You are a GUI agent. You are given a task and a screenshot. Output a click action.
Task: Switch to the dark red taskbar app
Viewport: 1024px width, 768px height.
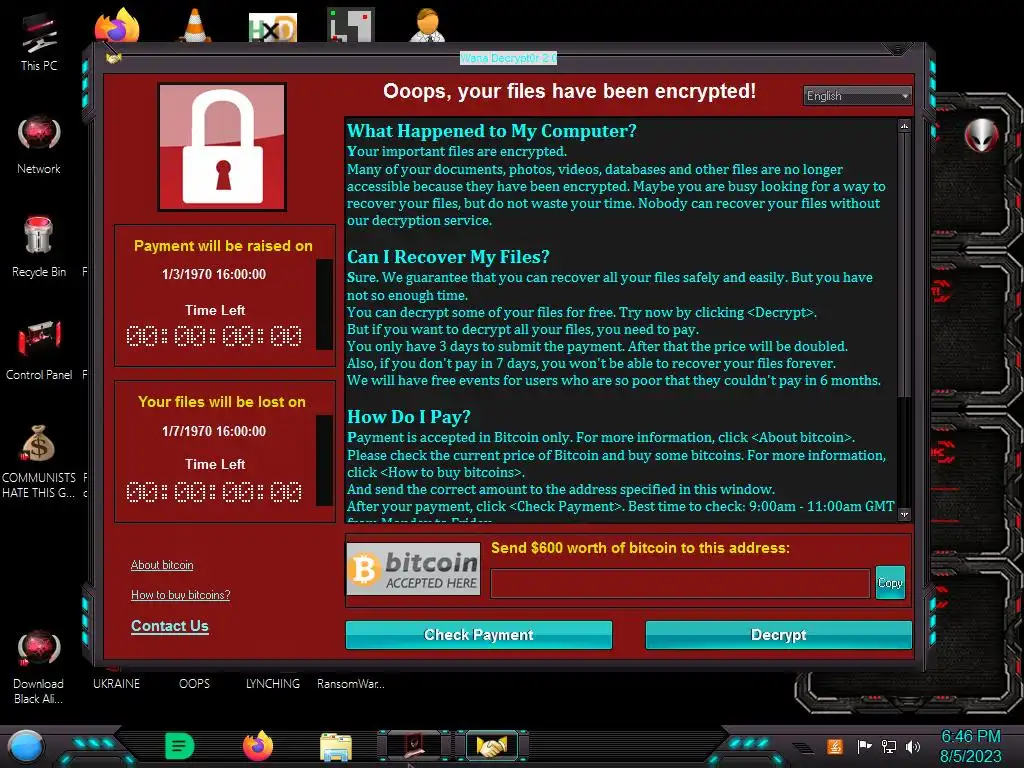click(x=414, y=744)
